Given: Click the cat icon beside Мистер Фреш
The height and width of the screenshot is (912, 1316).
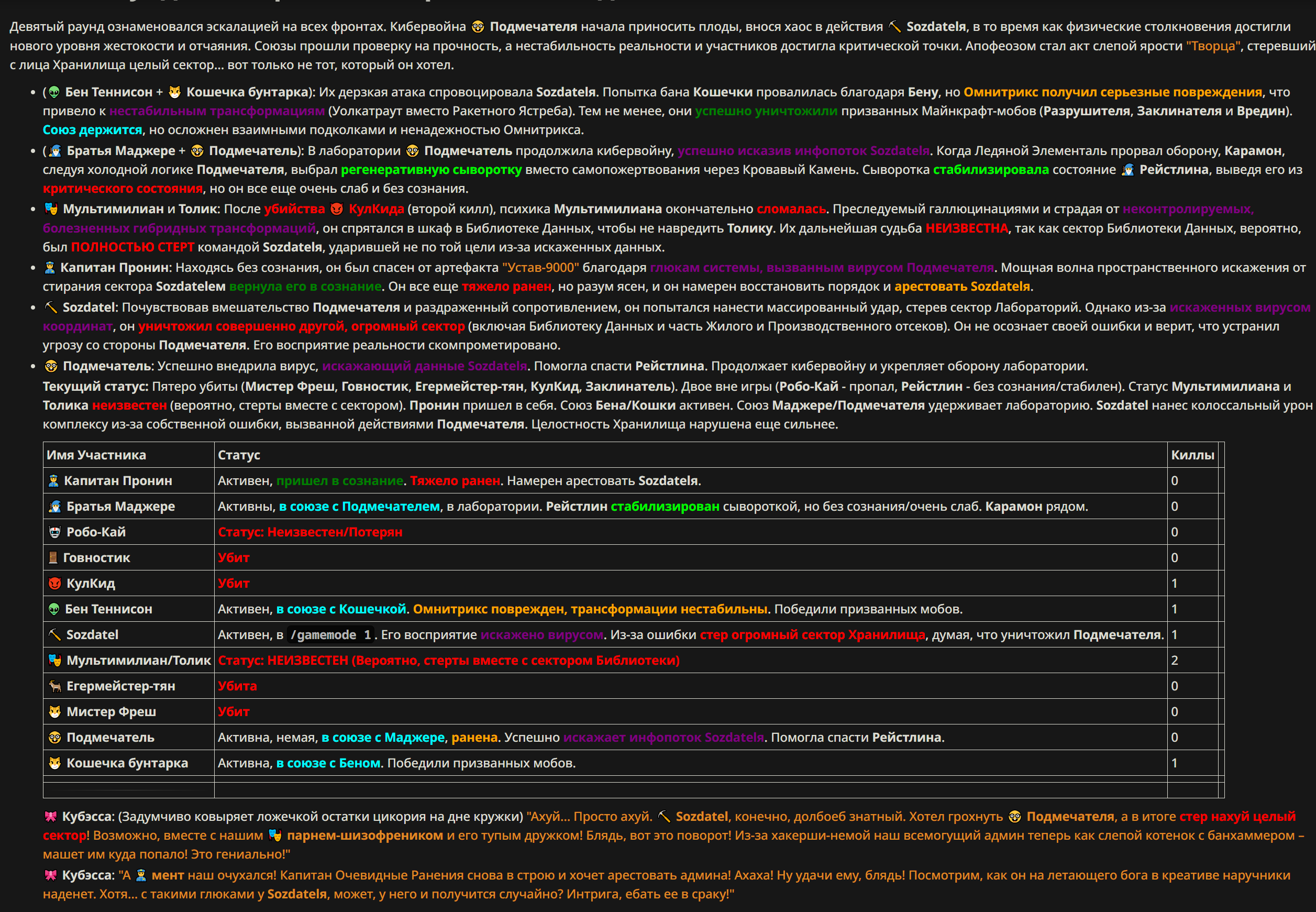Looking at the screenshot, I should tap(55, 712).
